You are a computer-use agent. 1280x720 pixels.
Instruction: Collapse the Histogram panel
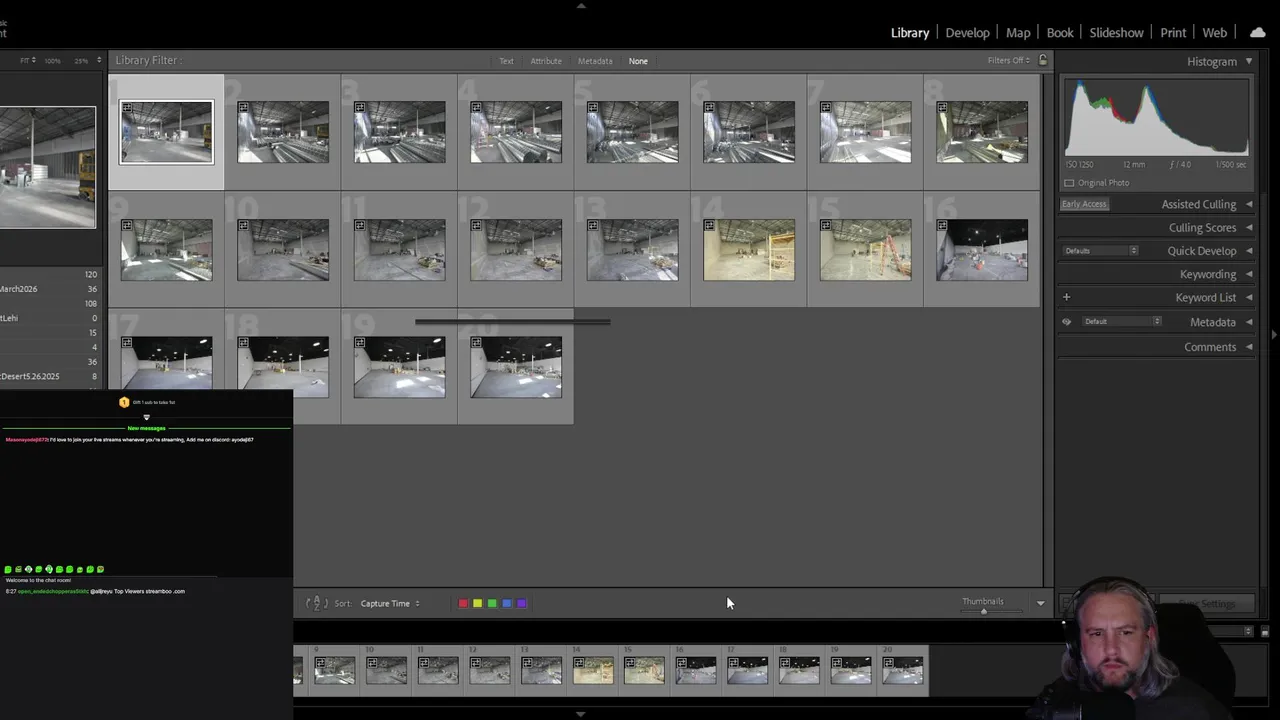coord(1249,62)
